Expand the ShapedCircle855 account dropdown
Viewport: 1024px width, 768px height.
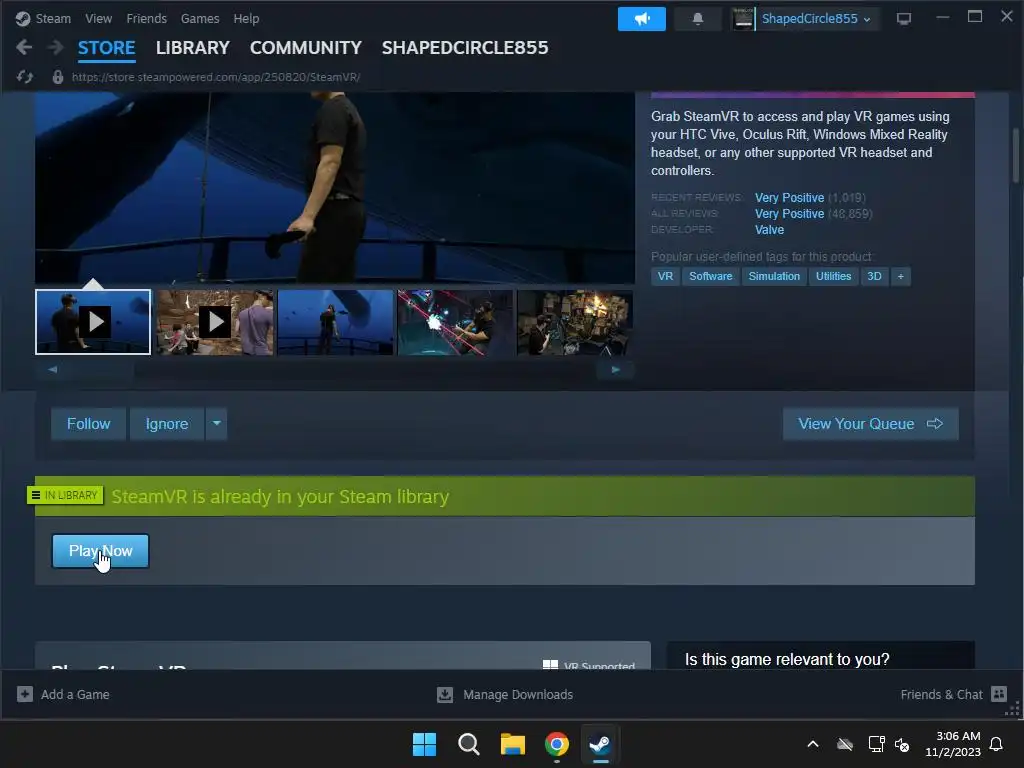click(x=867, y=20)
